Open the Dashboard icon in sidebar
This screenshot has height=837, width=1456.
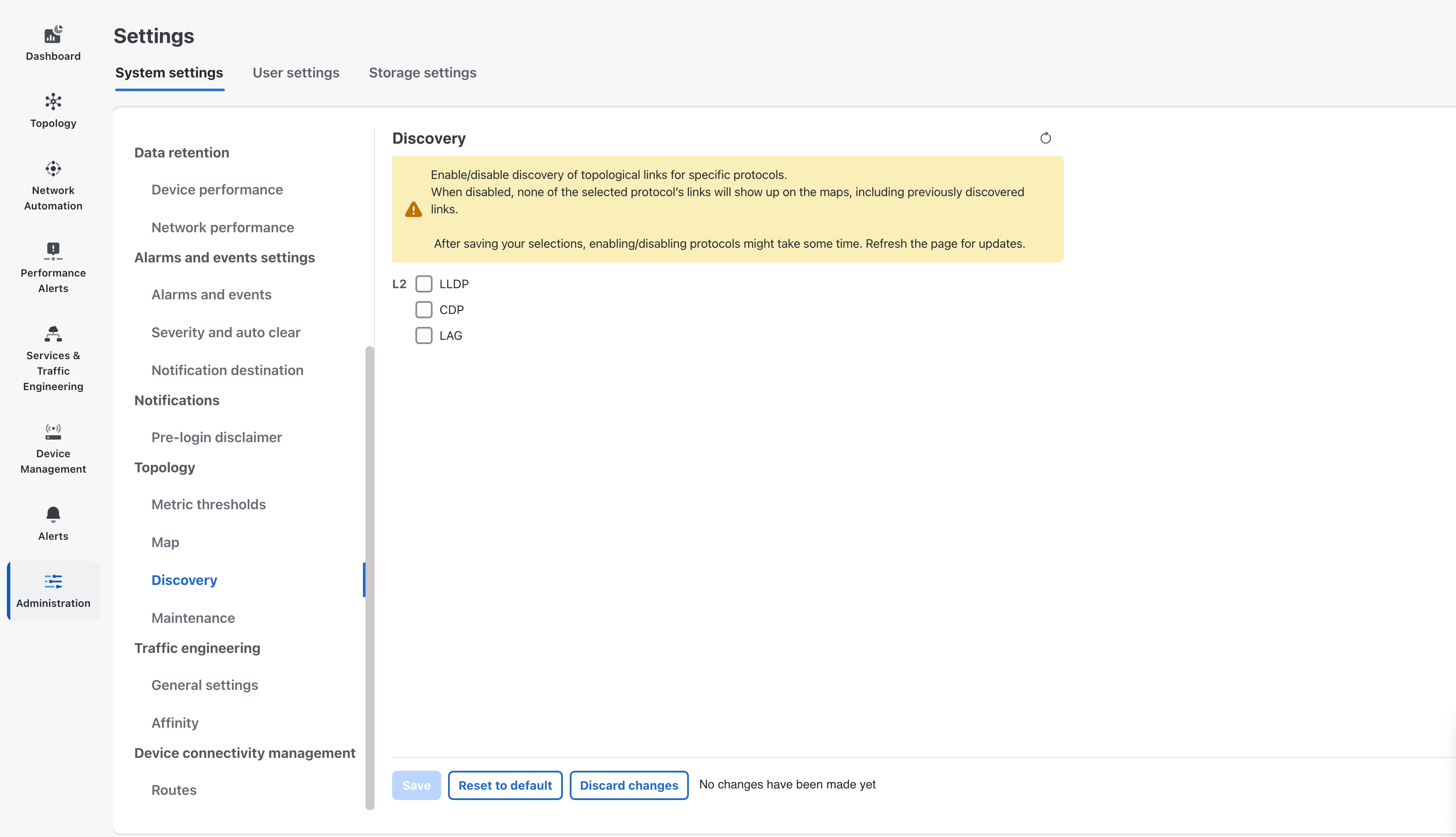(53, 35)
